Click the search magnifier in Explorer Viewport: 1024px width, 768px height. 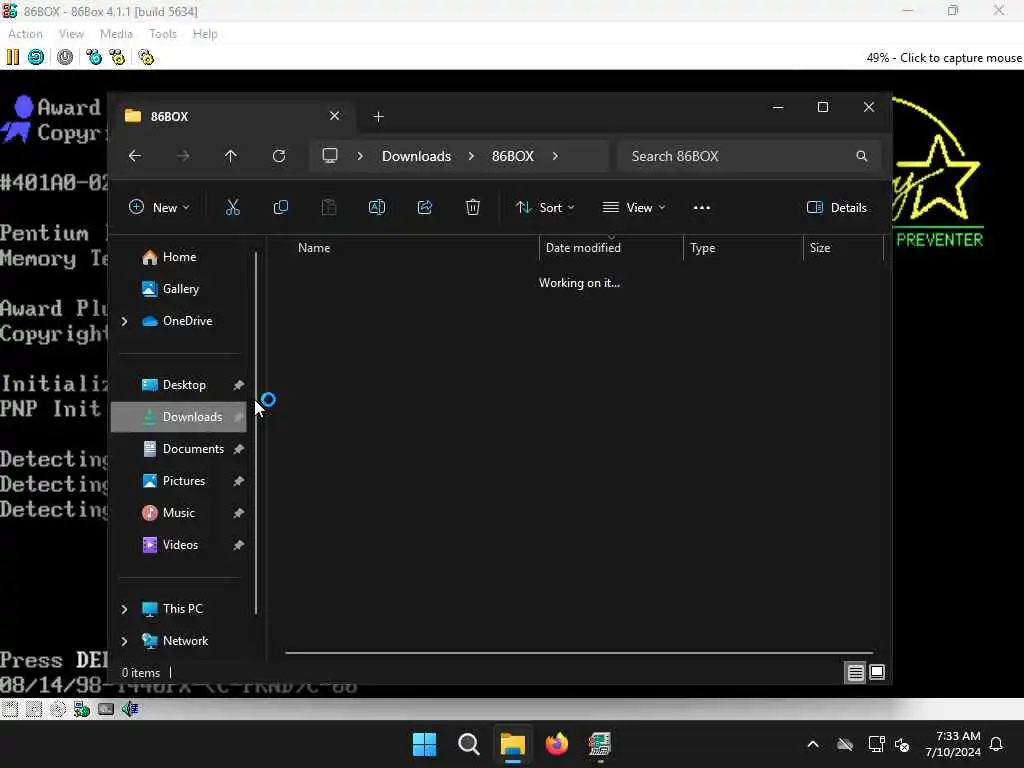click(x=861, y=156)
